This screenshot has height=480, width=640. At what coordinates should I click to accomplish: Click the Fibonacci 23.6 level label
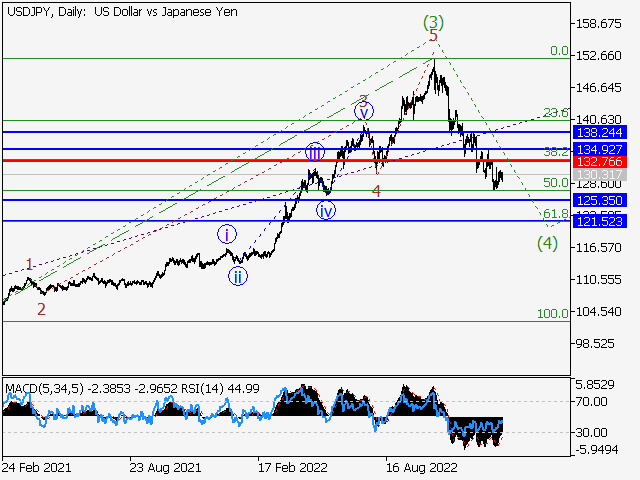tap(556, 112)
